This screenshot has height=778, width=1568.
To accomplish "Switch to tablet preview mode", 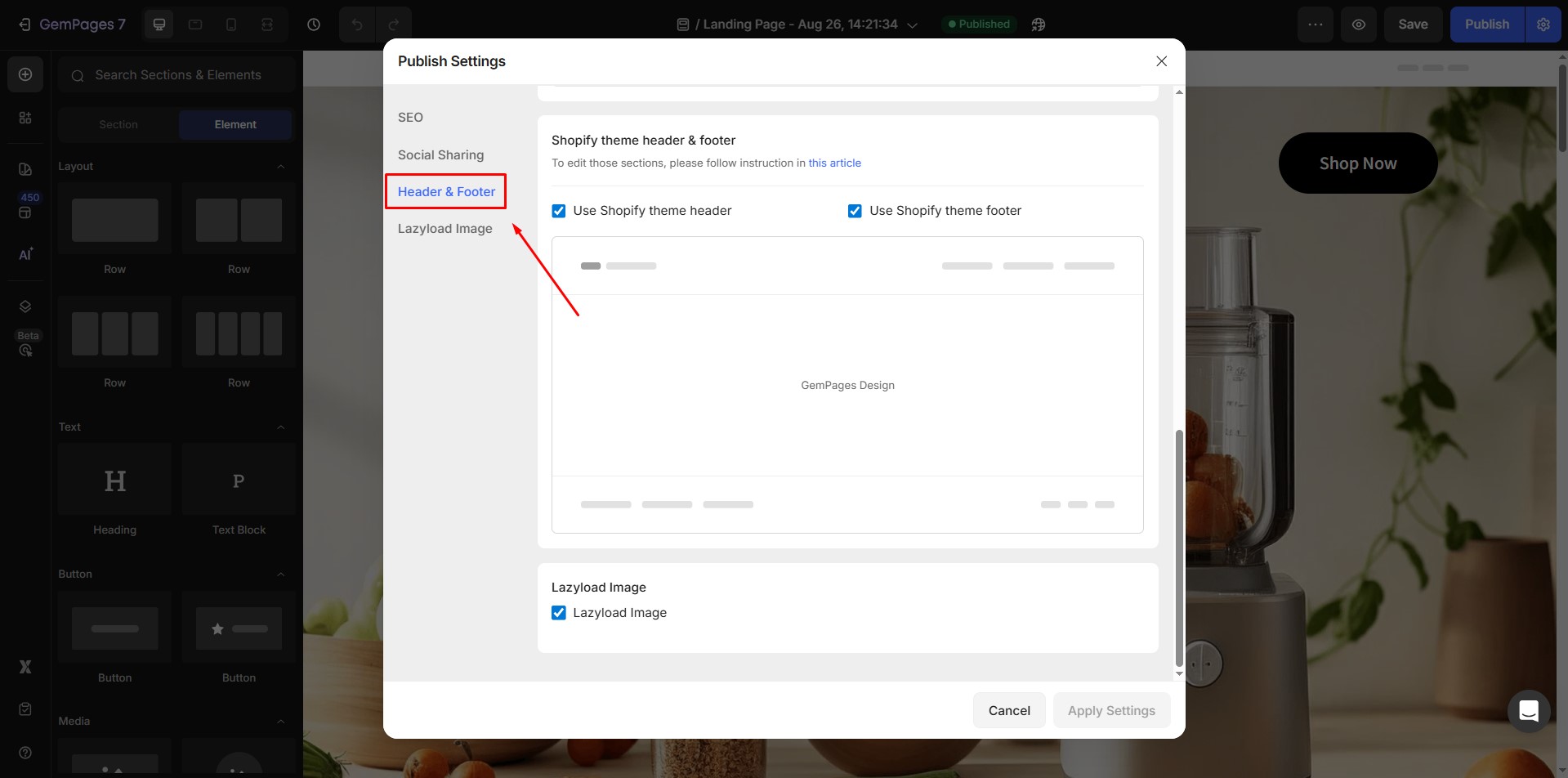I will pyautogui.click(x=194, y=24).
